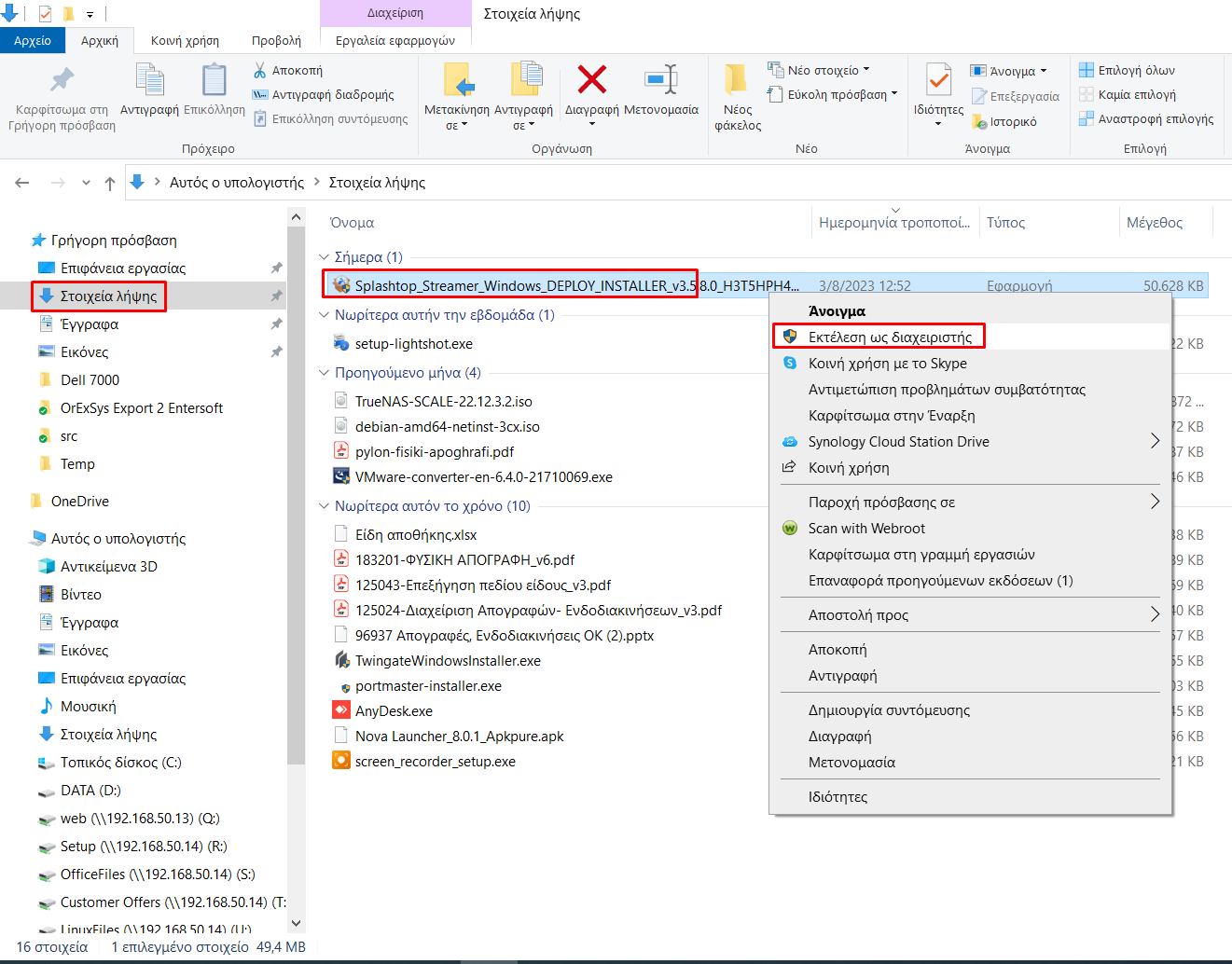Switch to the Προβολή ribbon tab
This screenshot has height=964, width=1232.
[276, 41]
